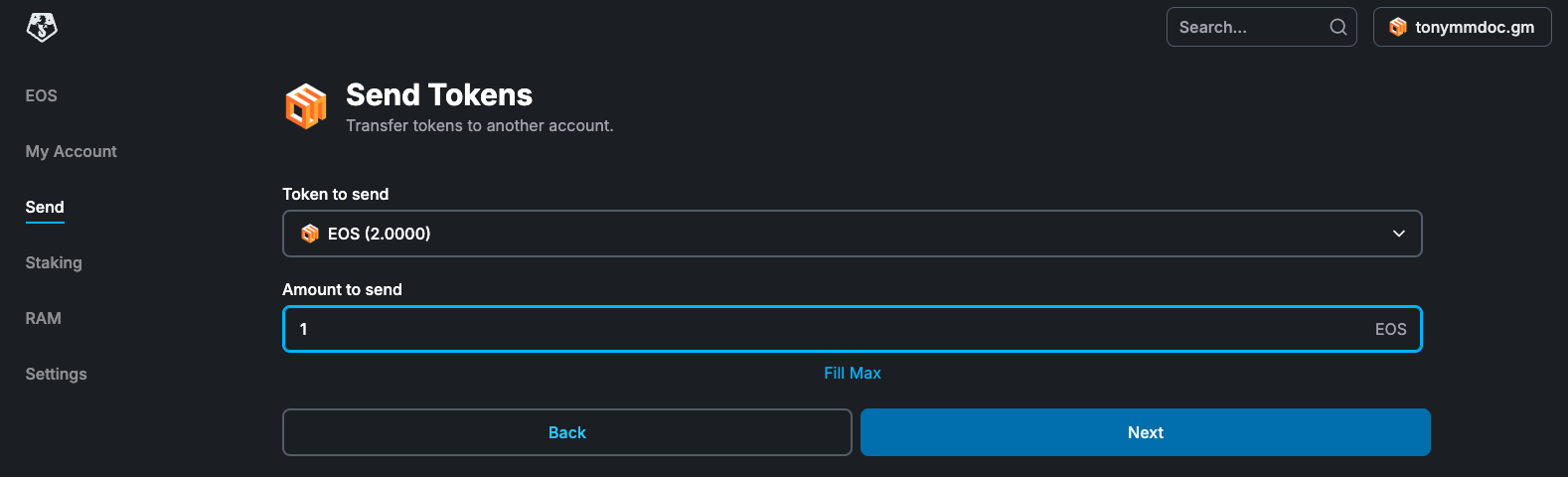This screenshot has width=1568, height=477.
Task: Click the 'Amount to send' label
Action: [343, 289]
